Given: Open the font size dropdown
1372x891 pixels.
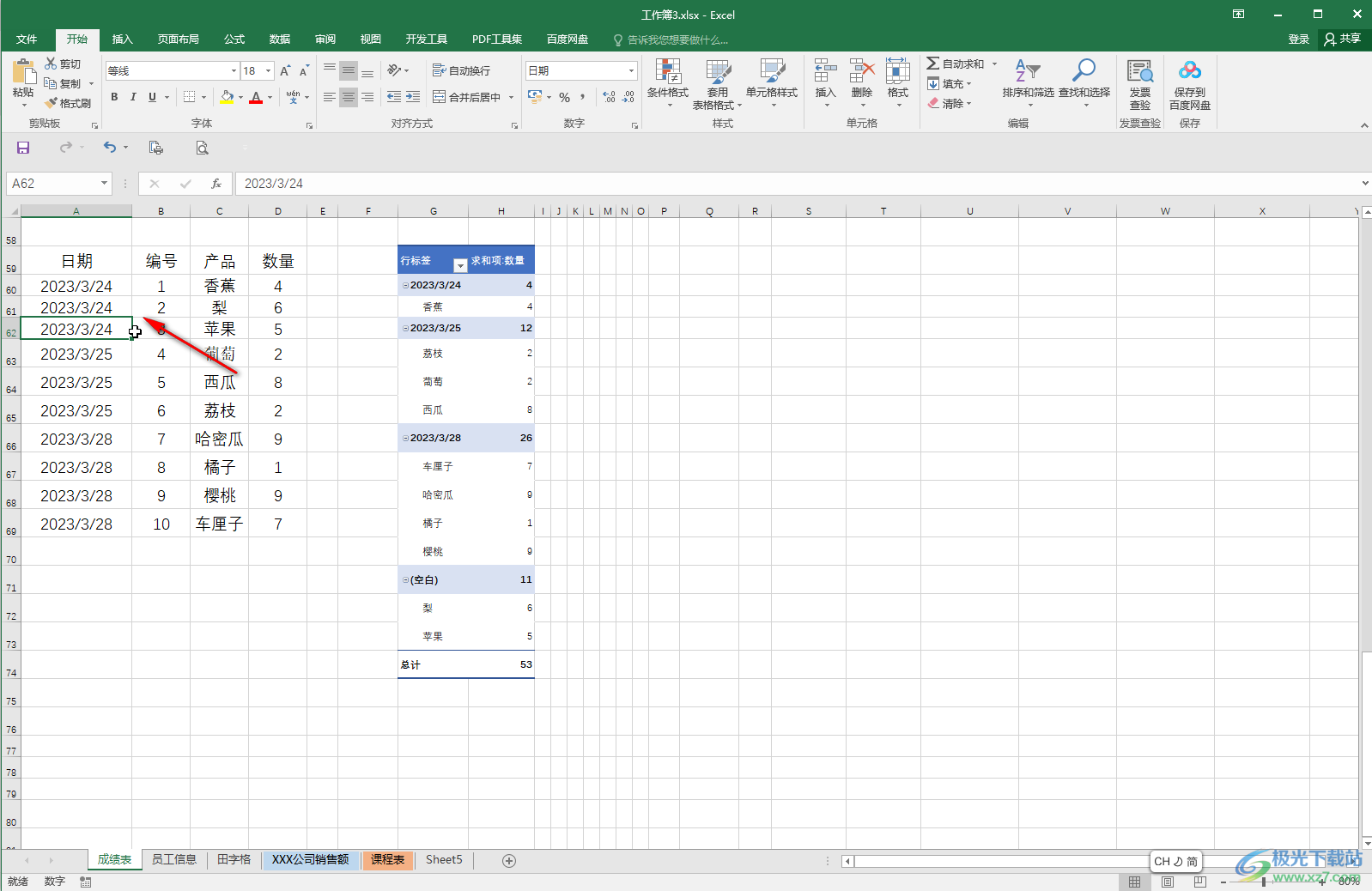Looking at the screenshot, I should point(269,71).
